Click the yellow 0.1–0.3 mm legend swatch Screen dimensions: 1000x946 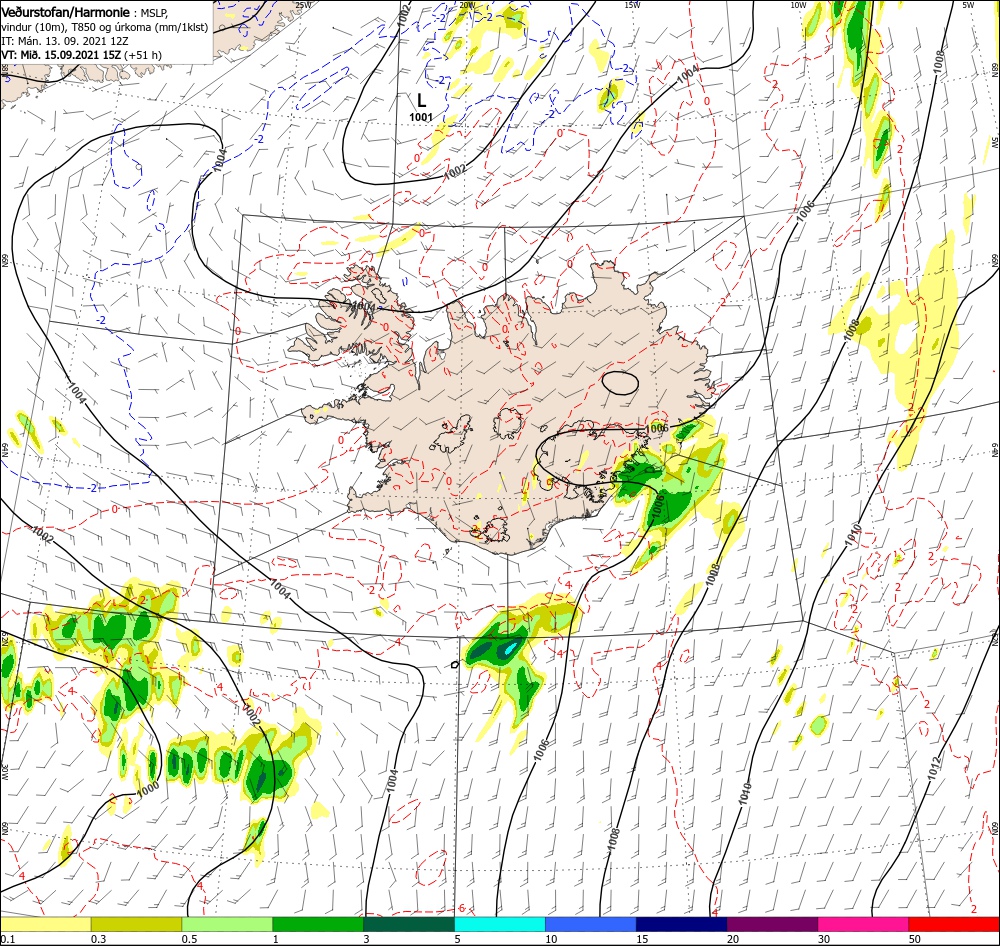pyautogui.click(x=45, y=924)
